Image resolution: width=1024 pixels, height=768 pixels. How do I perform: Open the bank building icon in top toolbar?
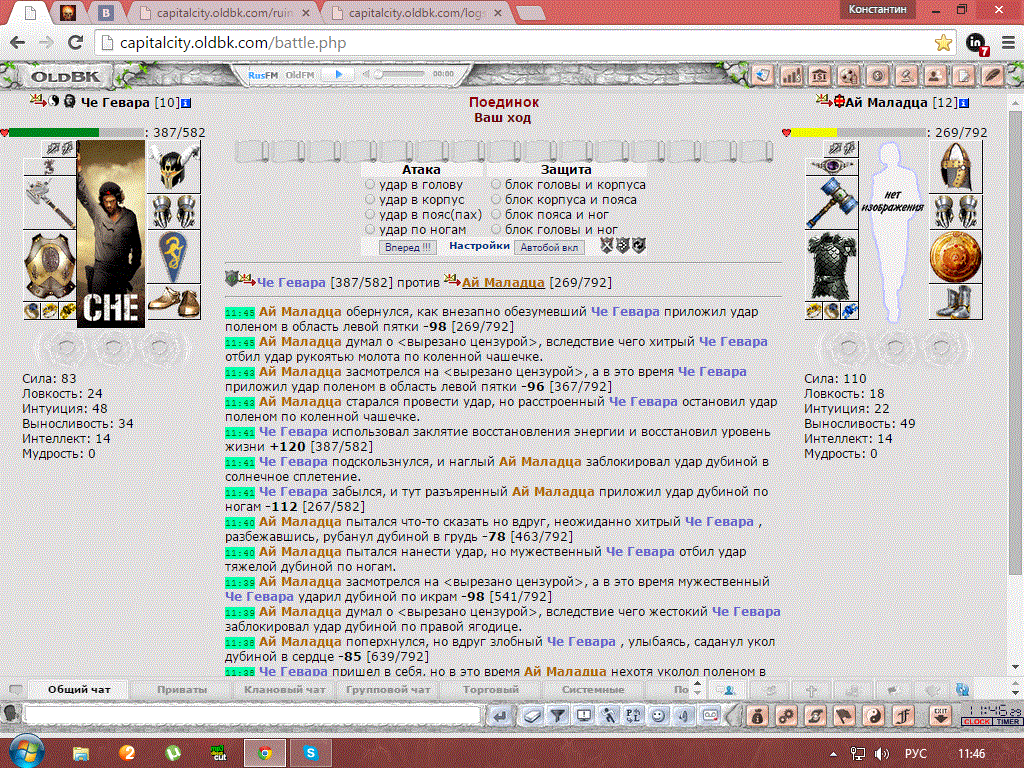pos(820,76)
